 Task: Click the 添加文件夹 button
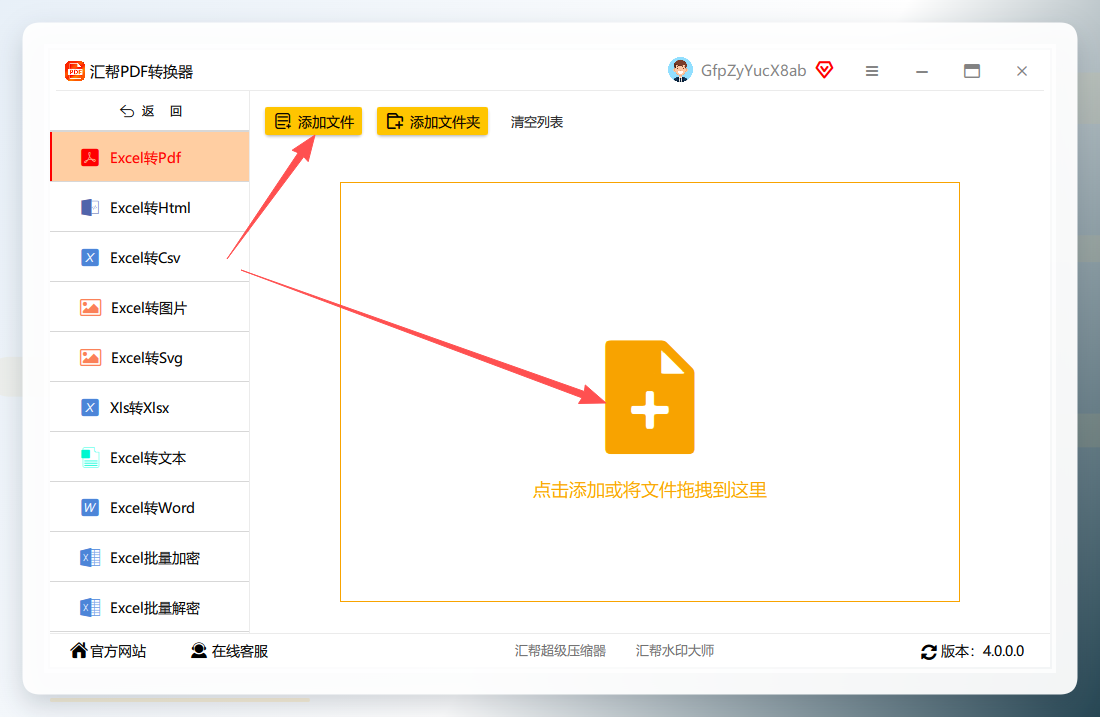[x=432, y=121]
